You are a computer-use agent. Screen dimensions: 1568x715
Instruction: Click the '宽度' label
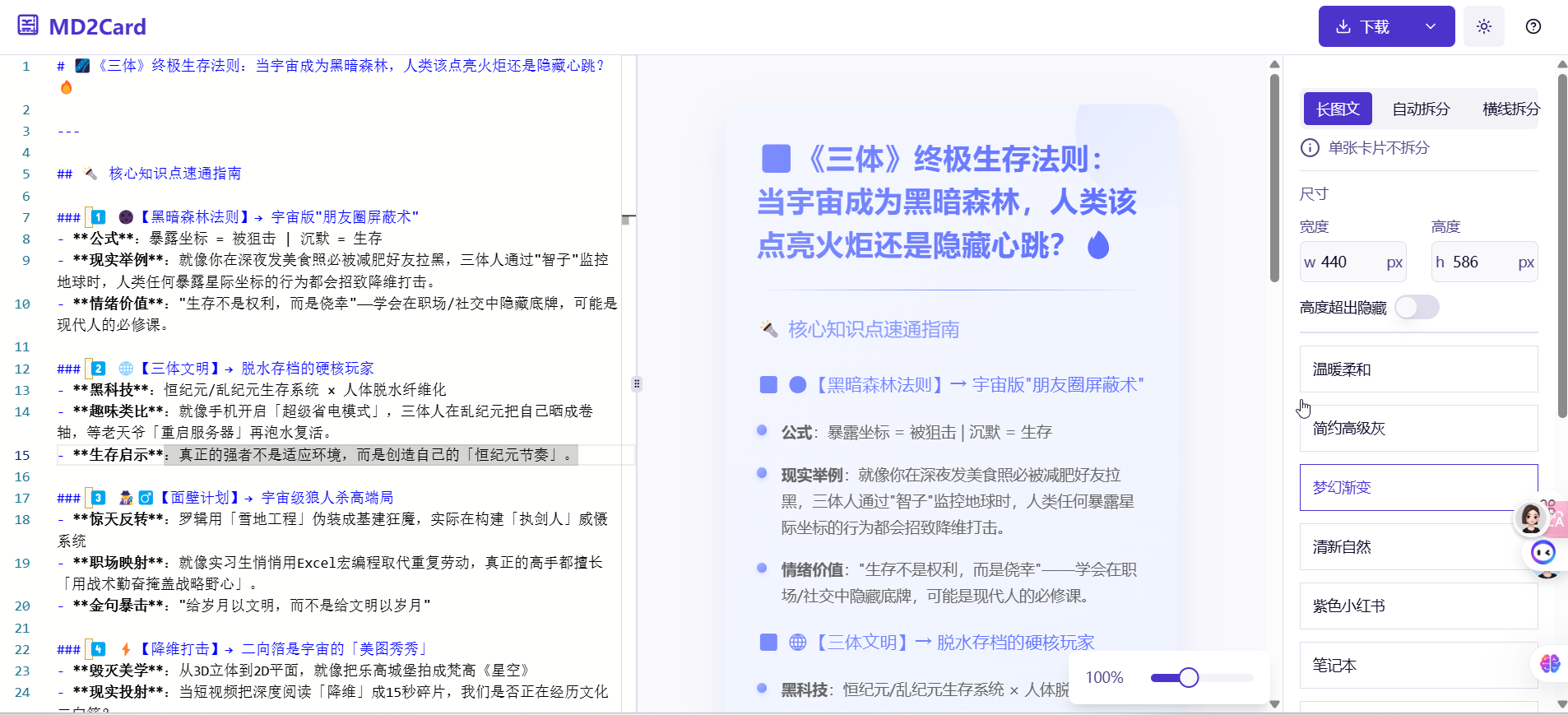click(x=1314, y=226)
